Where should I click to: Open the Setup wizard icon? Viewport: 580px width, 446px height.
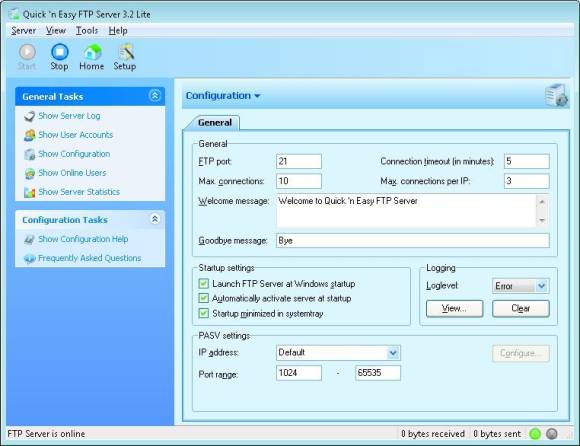[x=126, y=52]
